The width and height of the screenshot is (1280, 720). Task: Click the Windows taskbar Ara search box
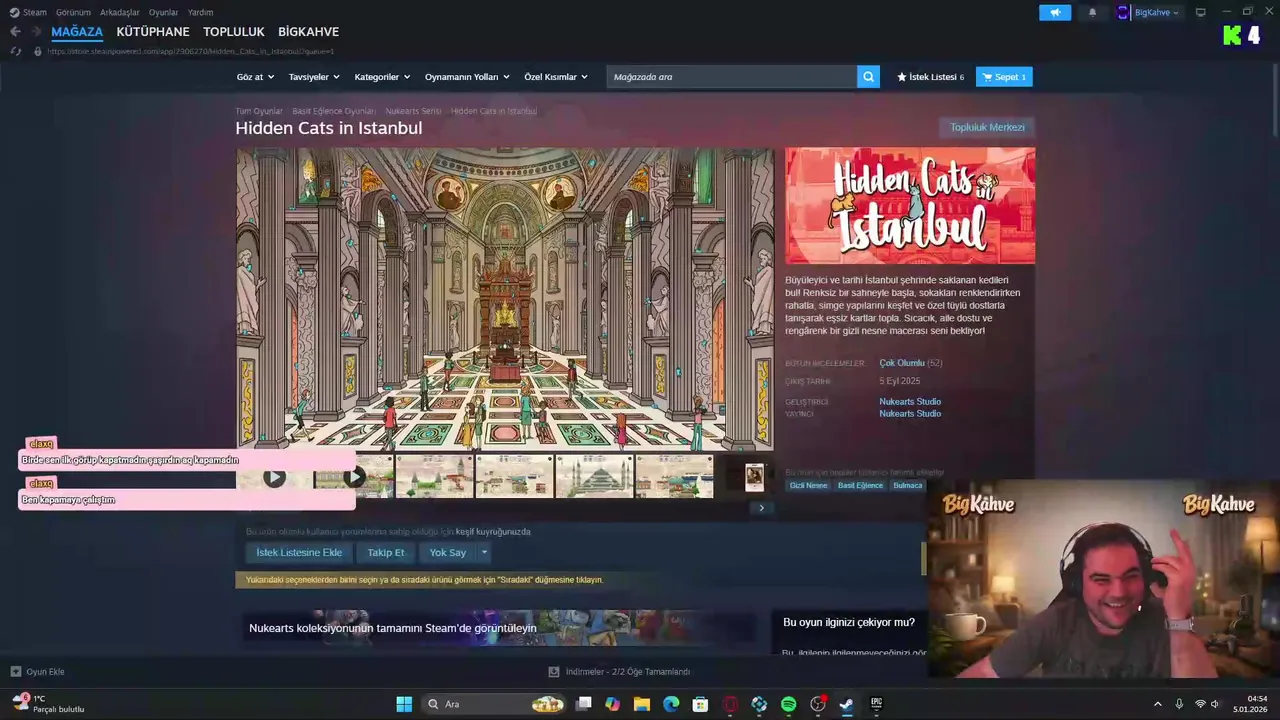coord(493,704)
